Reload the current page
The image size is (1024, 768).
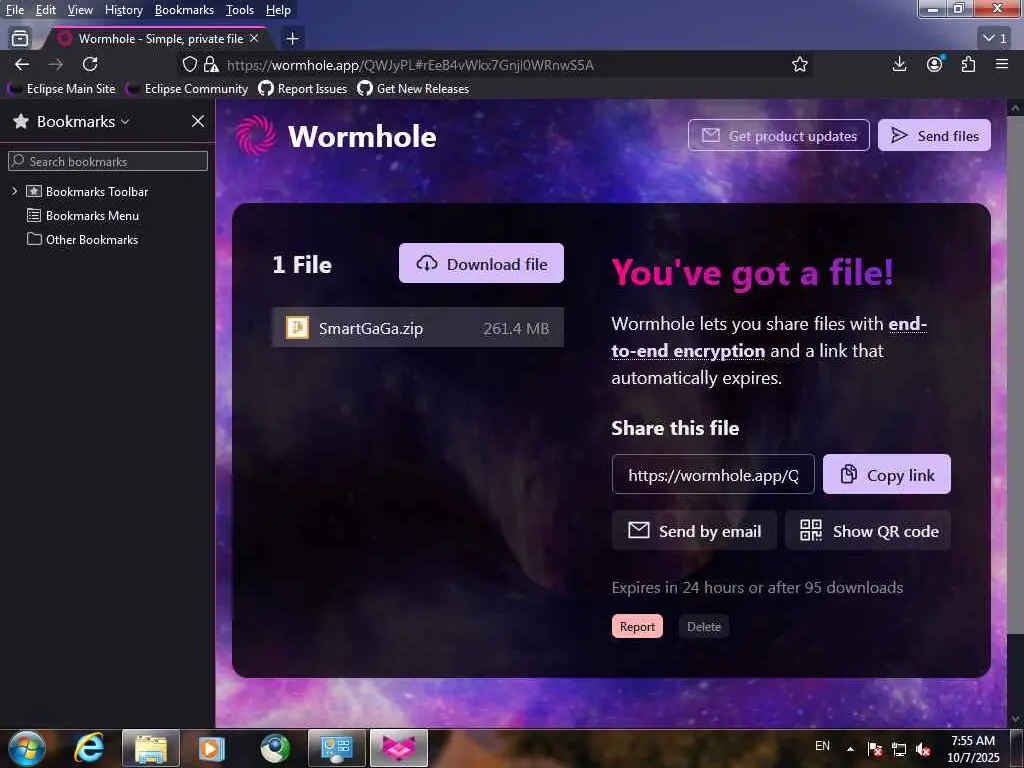click(x=90, y=64)
